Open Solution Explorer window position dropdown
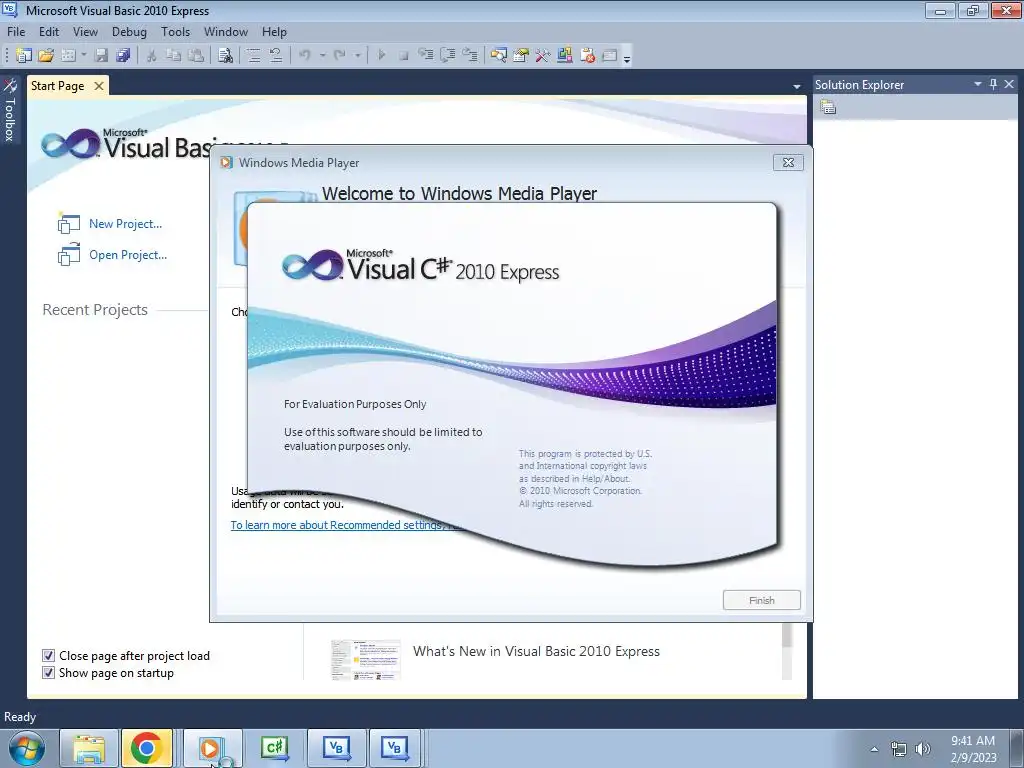The width and height of the screenshot is (1024, 768). 978,84
